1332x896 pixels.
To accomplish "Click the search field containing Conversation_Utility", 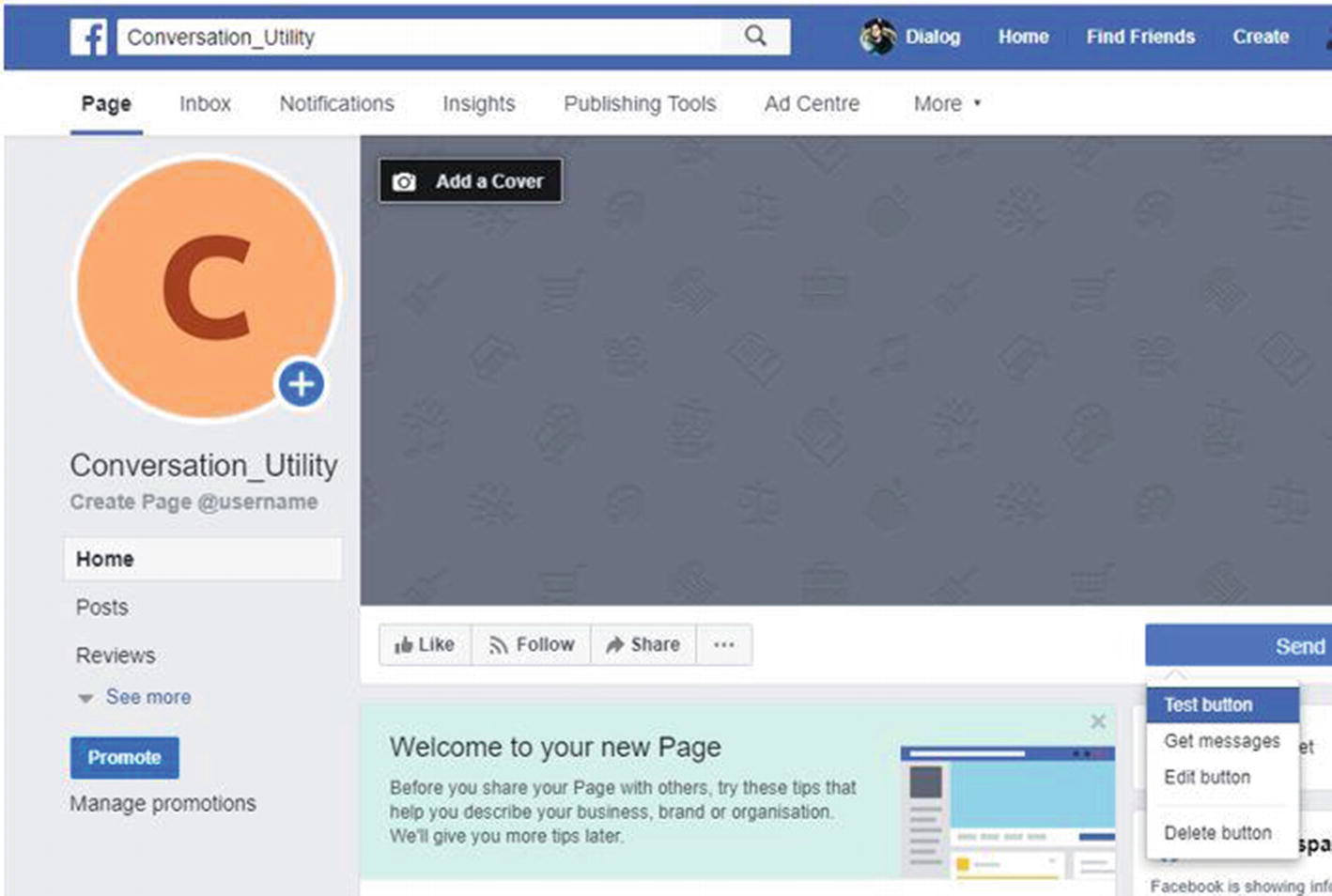I will pyautogui.click(x=453, y=37).
